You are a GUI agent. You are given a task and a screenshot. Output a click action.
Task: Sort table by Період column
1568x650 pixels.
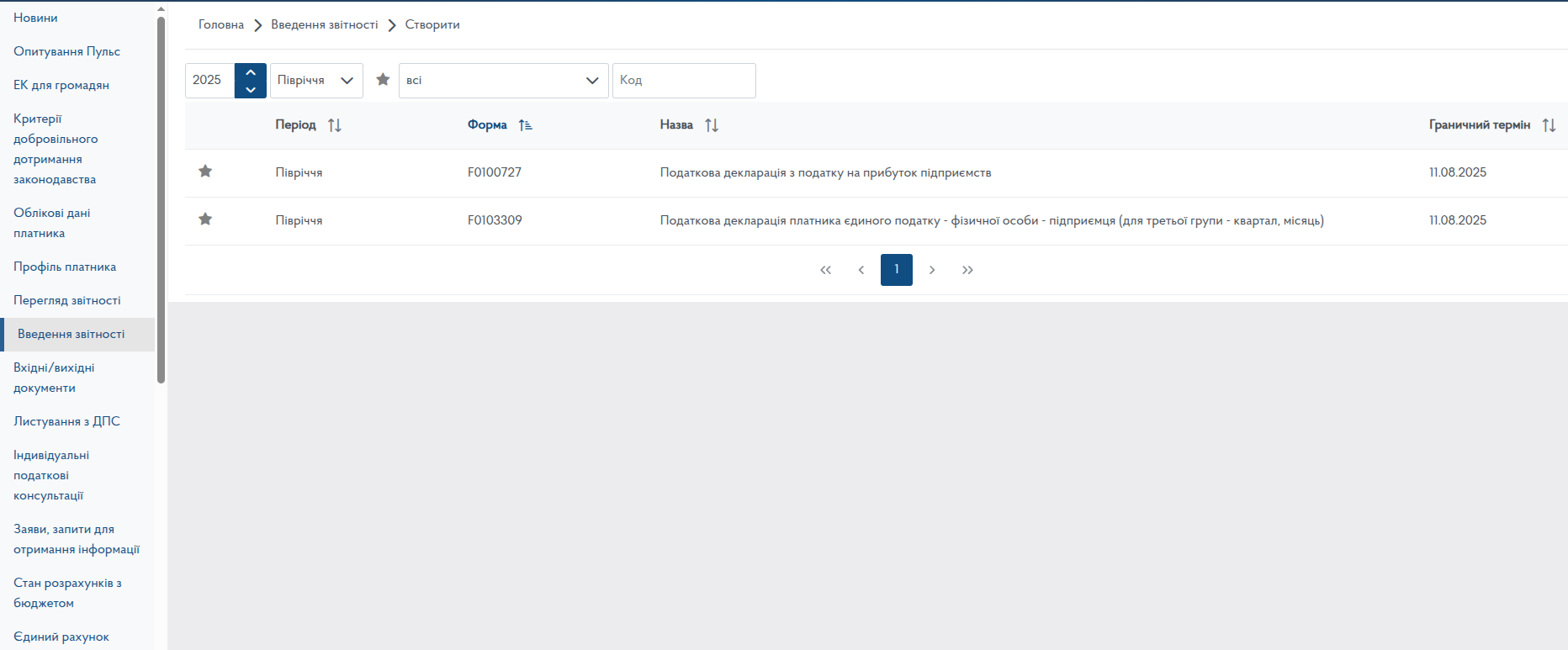pos(334,125)
